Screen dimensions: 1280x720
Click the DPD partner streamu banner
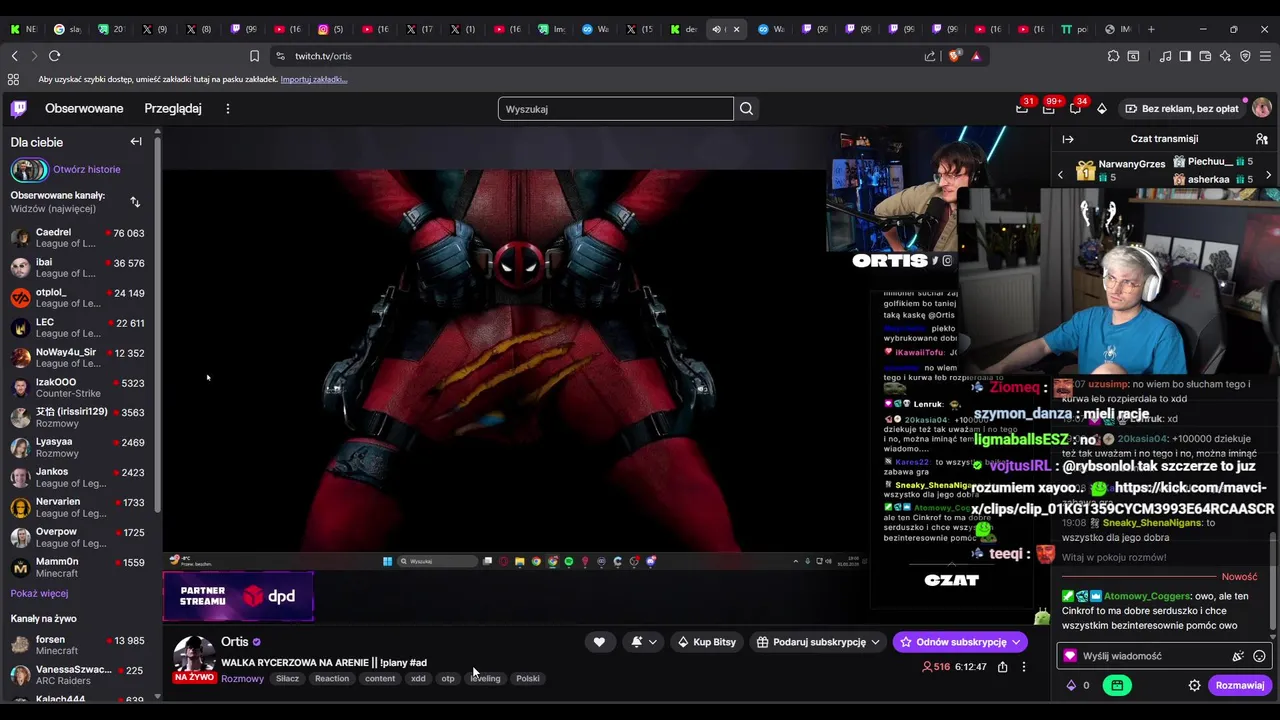[x=238, y=597]
